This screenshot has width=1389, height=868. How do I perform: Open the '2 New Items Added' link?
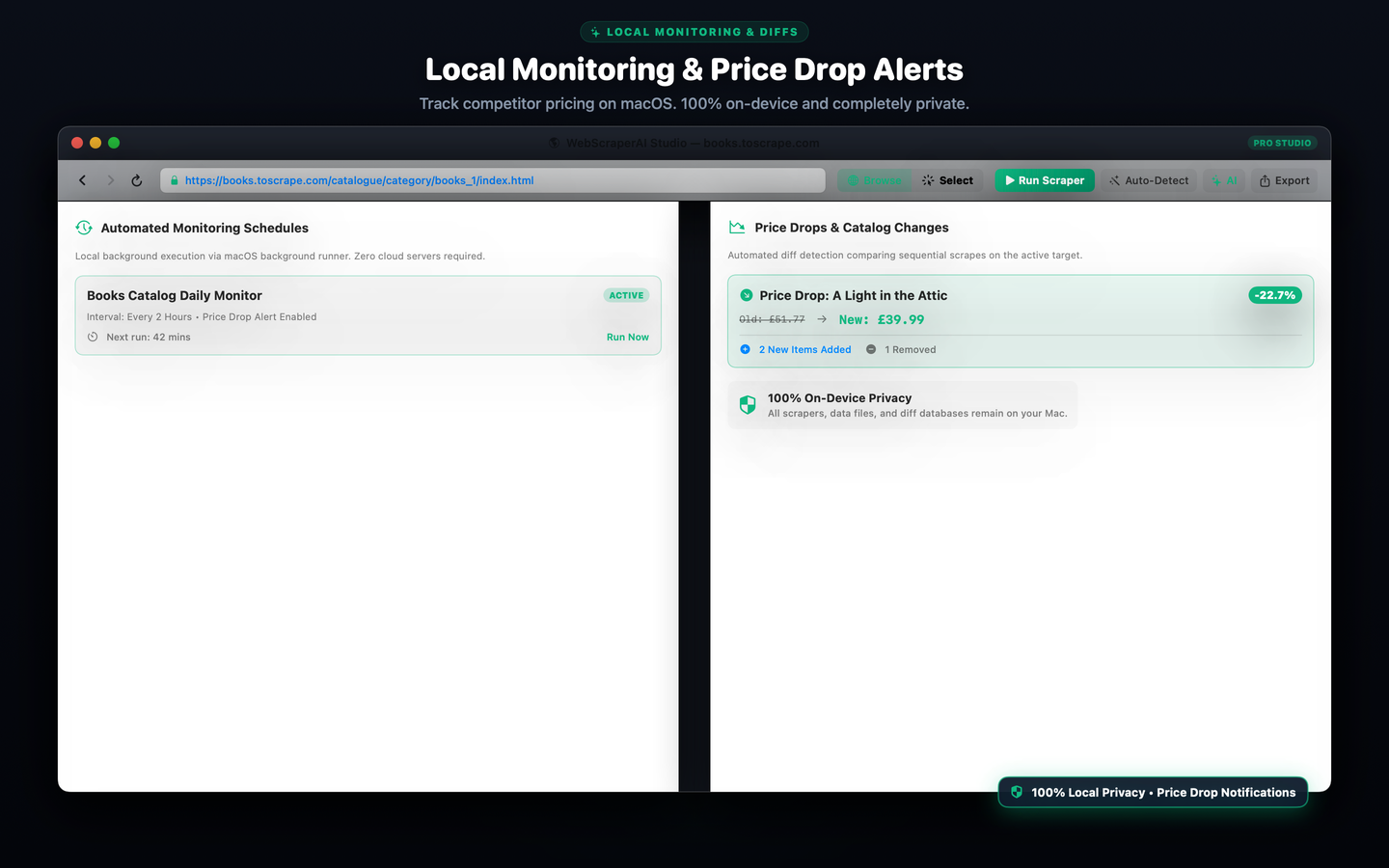click(x=805, y=349)
